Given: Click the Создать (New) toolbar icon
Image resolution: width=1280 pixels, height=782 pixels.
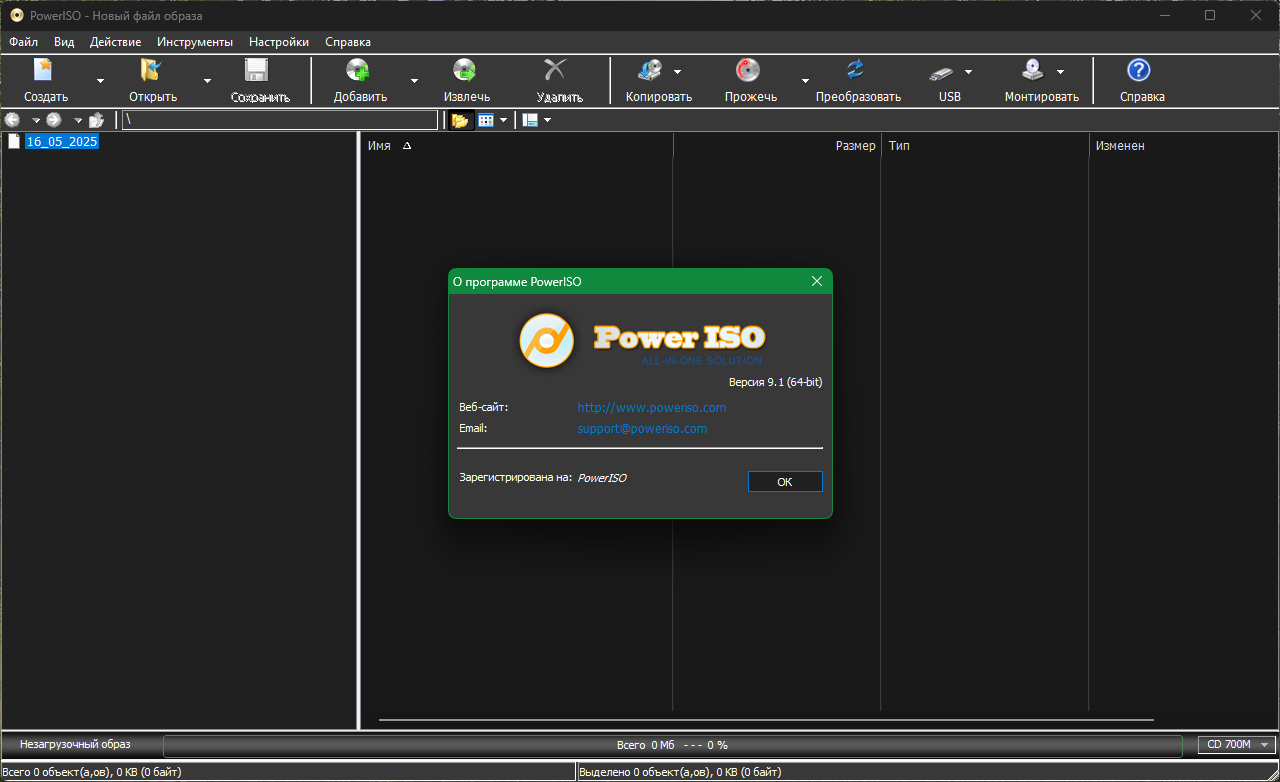Looking at the screenshot, I should [43, 70].
